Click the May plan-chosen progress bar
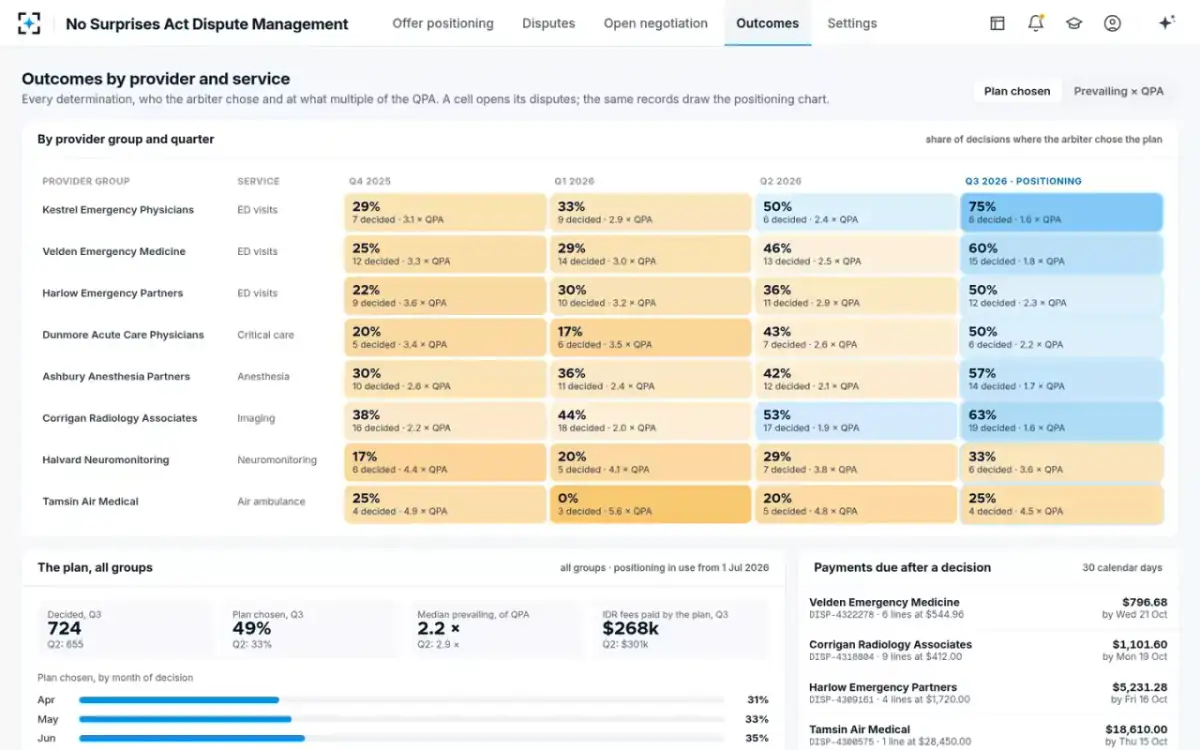The image size is (1200, 750). coord(401,719)
